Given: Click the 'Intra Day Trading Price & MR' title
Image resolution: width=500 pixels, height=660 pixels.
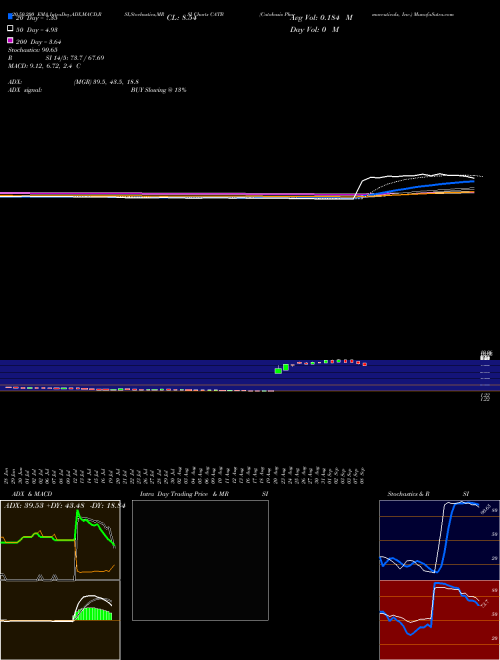Looking at the screenshot, I should (x=184, y=494).
